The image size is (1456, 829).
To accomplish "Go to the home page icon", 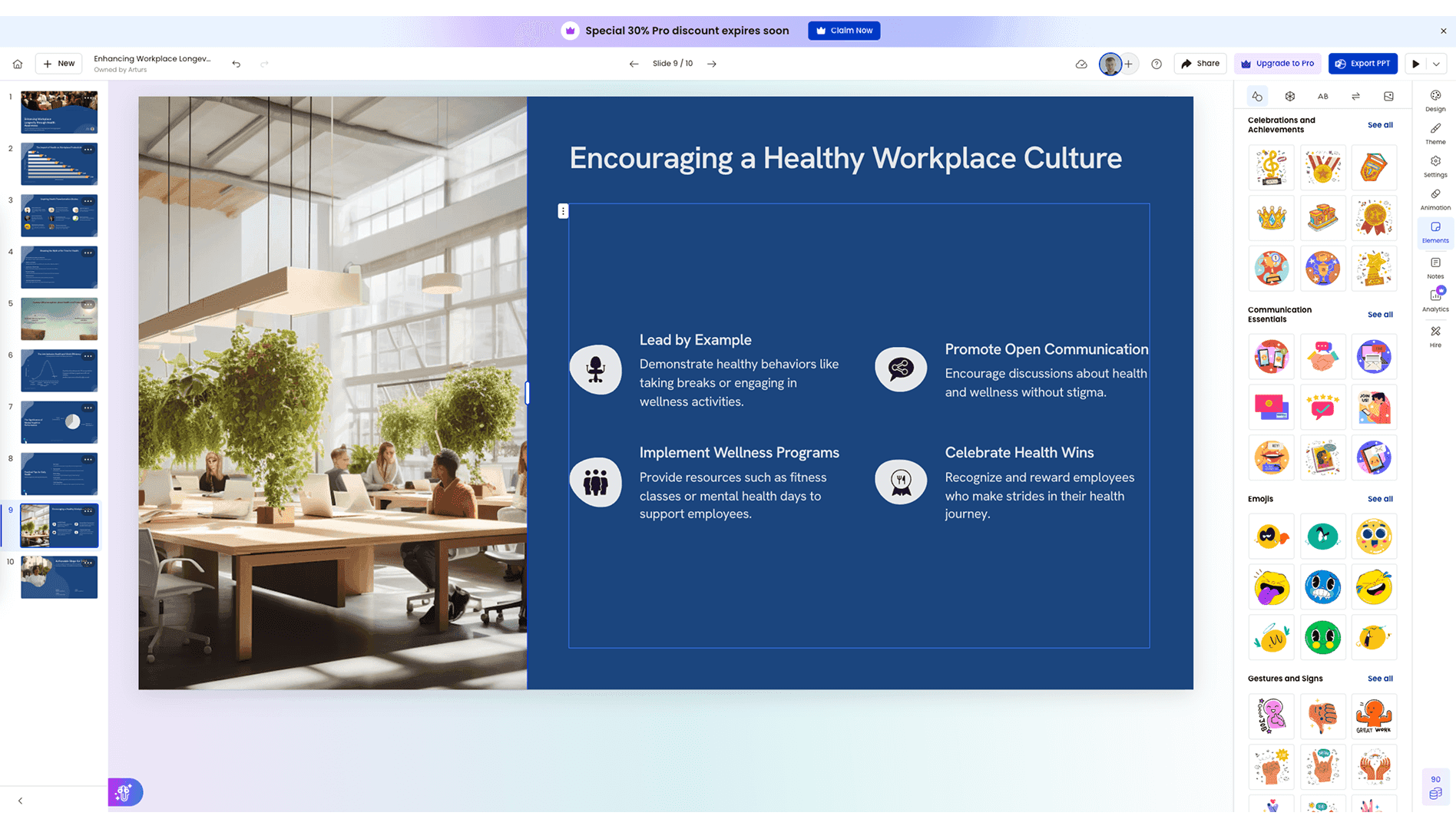I will pos(18,64).
